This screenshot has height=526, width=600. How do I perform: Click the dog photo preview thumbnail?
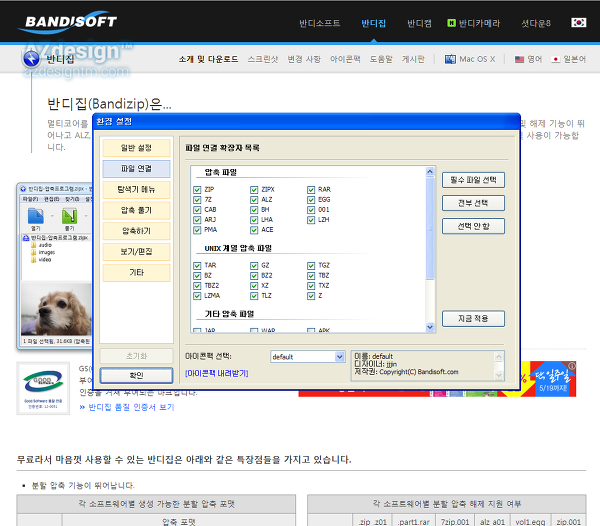(56, 309)
